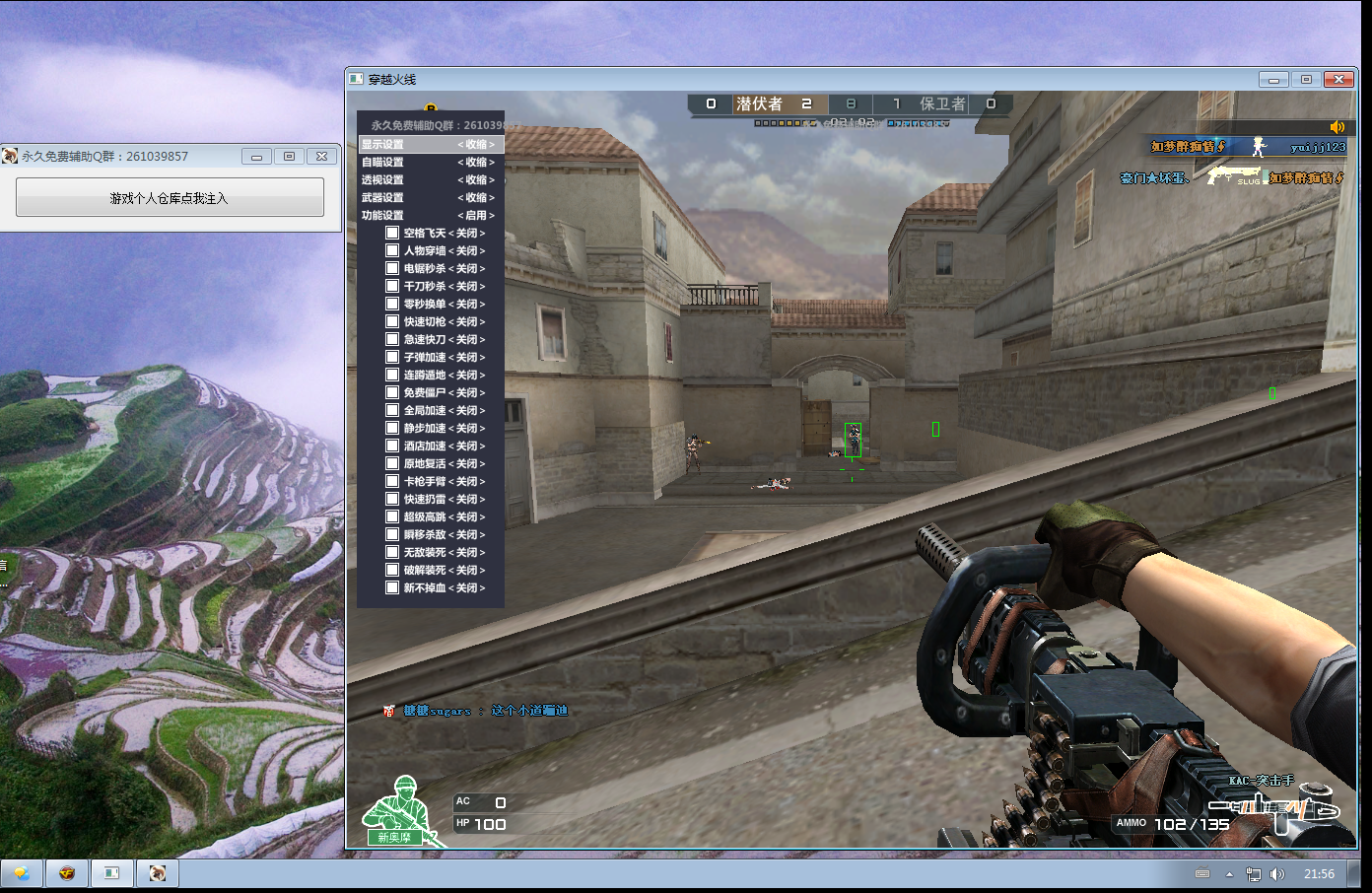Tick the 子弹加速 checkbox

click(392, 357)
